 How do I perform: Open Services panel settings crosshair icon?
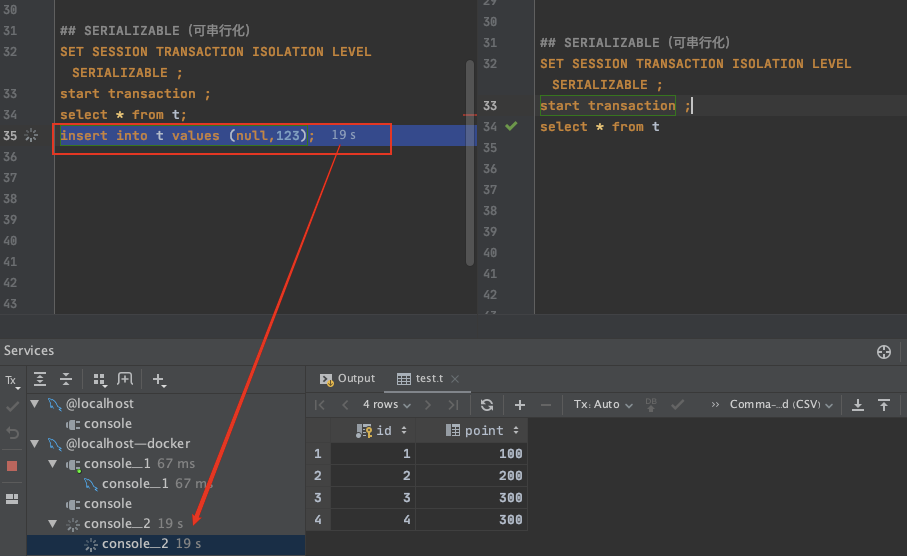pos(883,352)
